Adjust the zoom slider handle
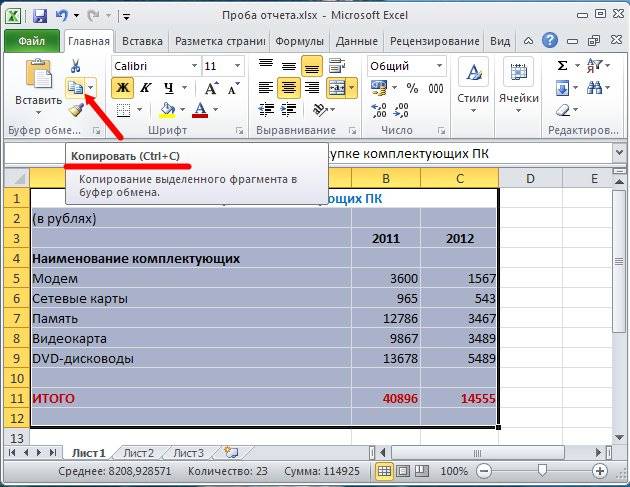 542,470
